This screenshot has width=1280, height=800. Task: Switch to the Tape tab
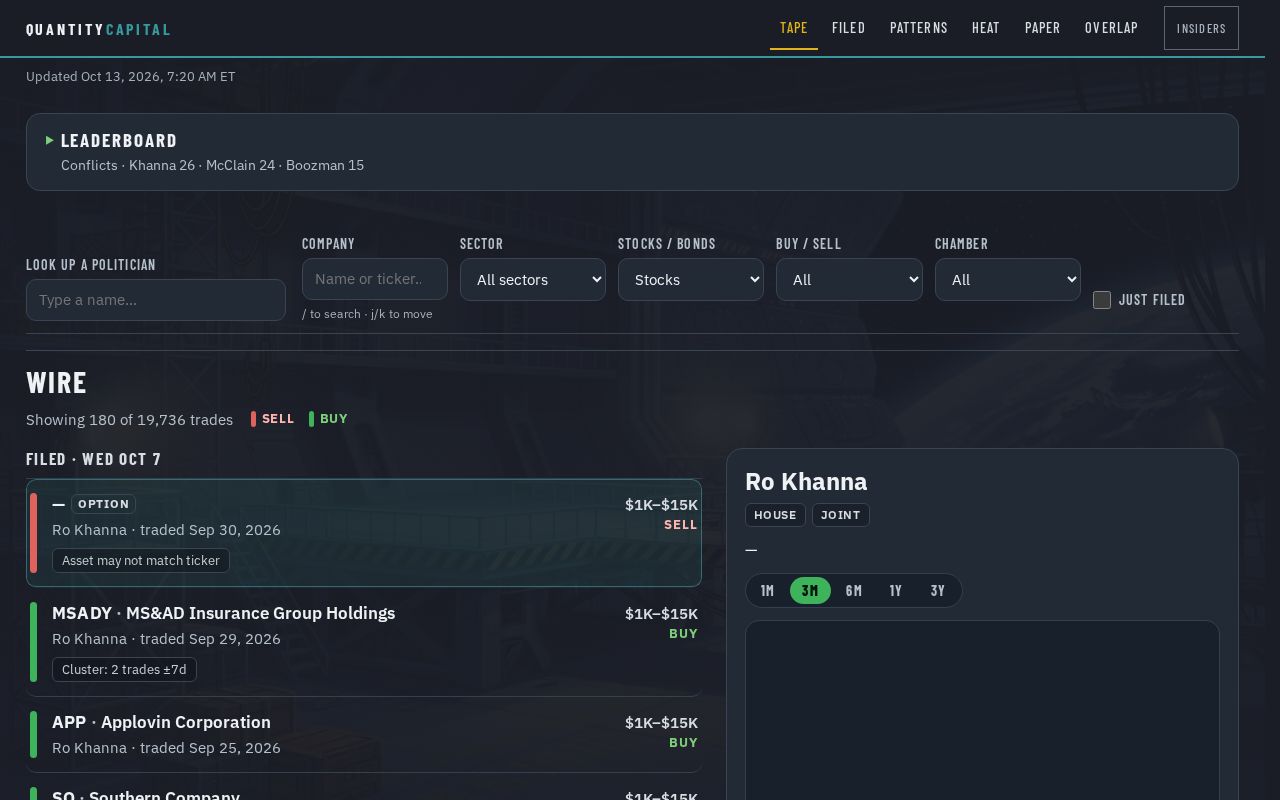coord(794,28)
